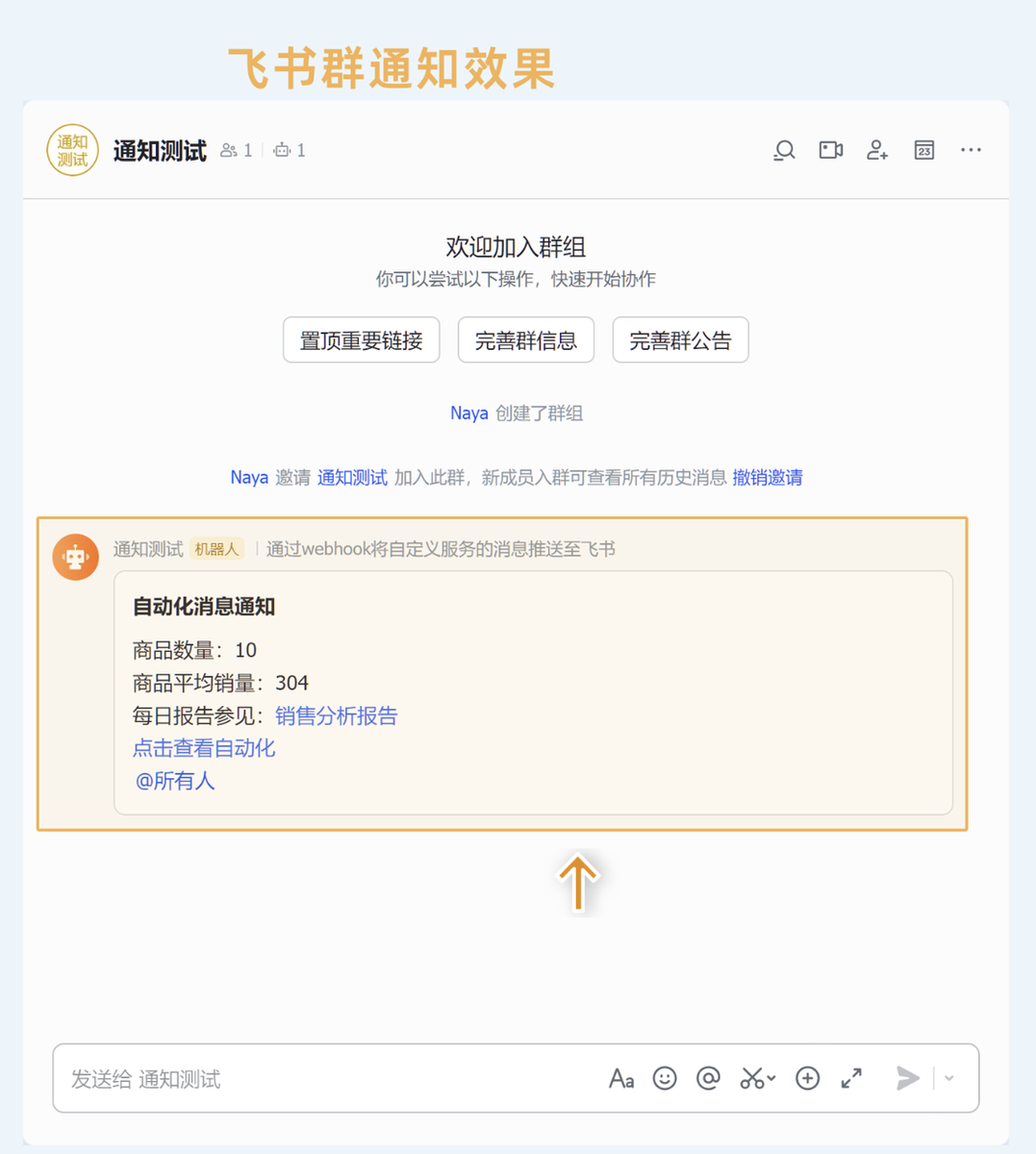Follow the 点击查看自动化 link
The height and width of the screenshot is (1154, 1036).
[x=204, y=748]
